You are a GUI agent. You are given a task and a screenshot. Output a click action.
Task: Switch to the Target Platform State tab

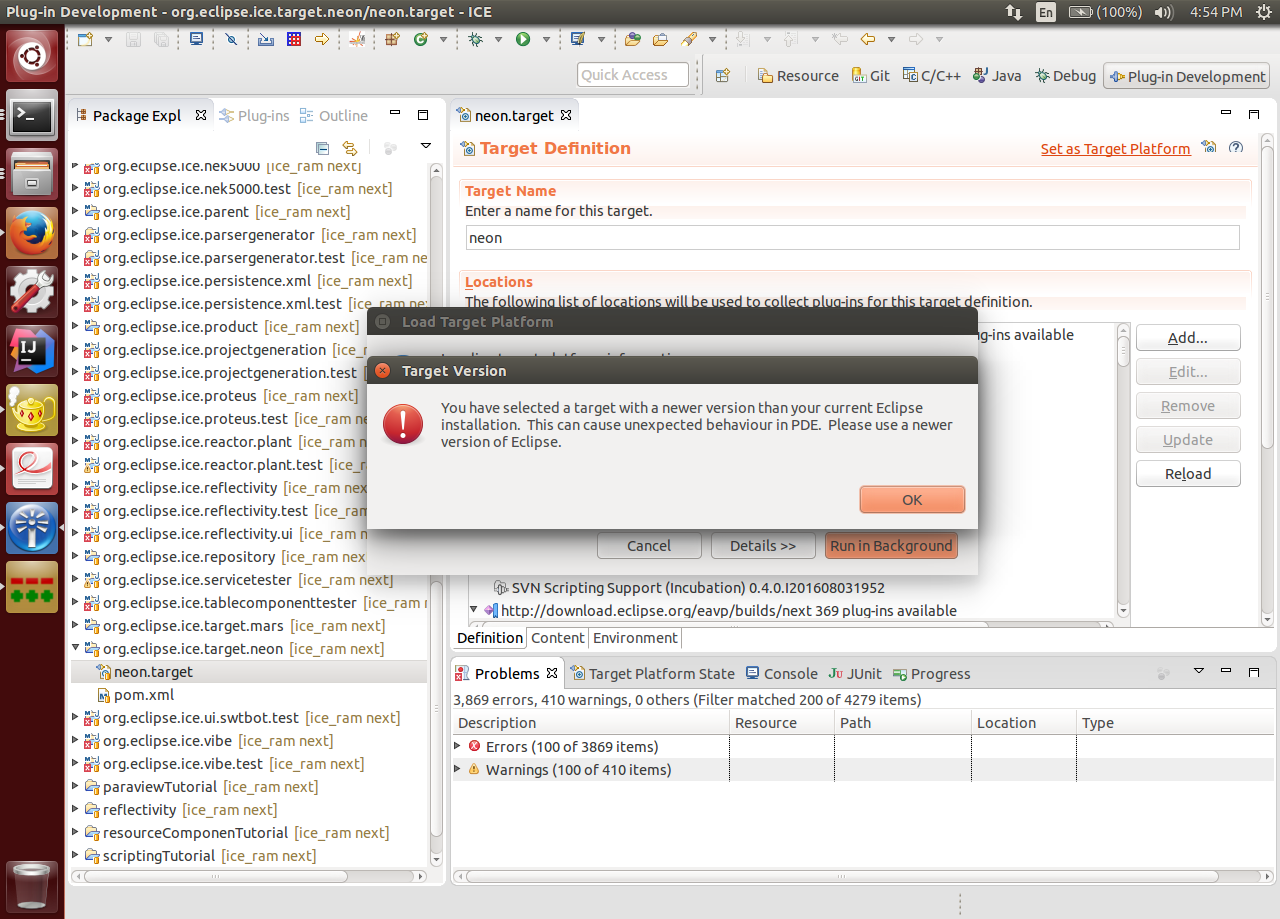click(652, 674)
